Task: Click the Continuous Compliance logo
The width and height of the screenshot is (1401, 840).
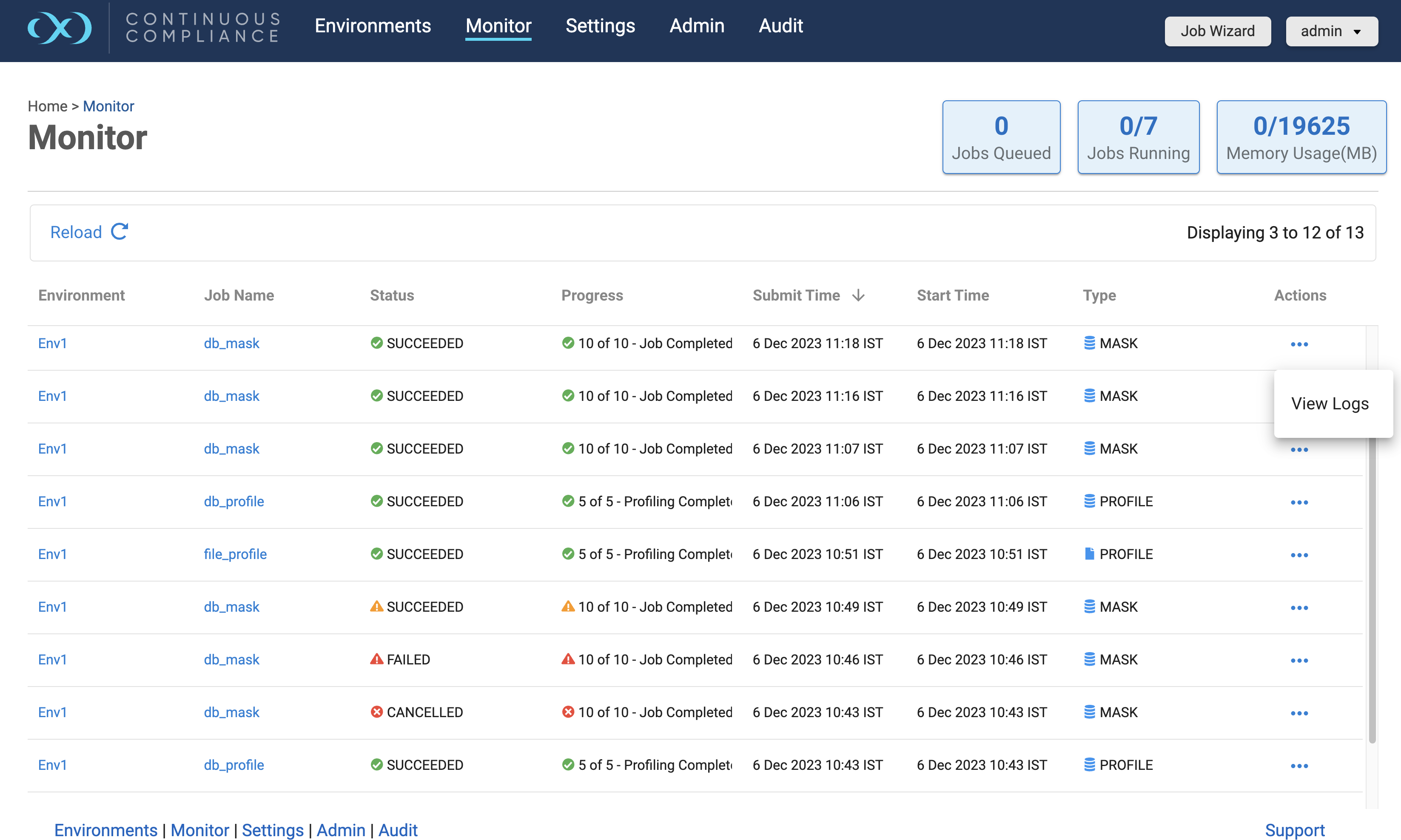Action: (60, 27)
